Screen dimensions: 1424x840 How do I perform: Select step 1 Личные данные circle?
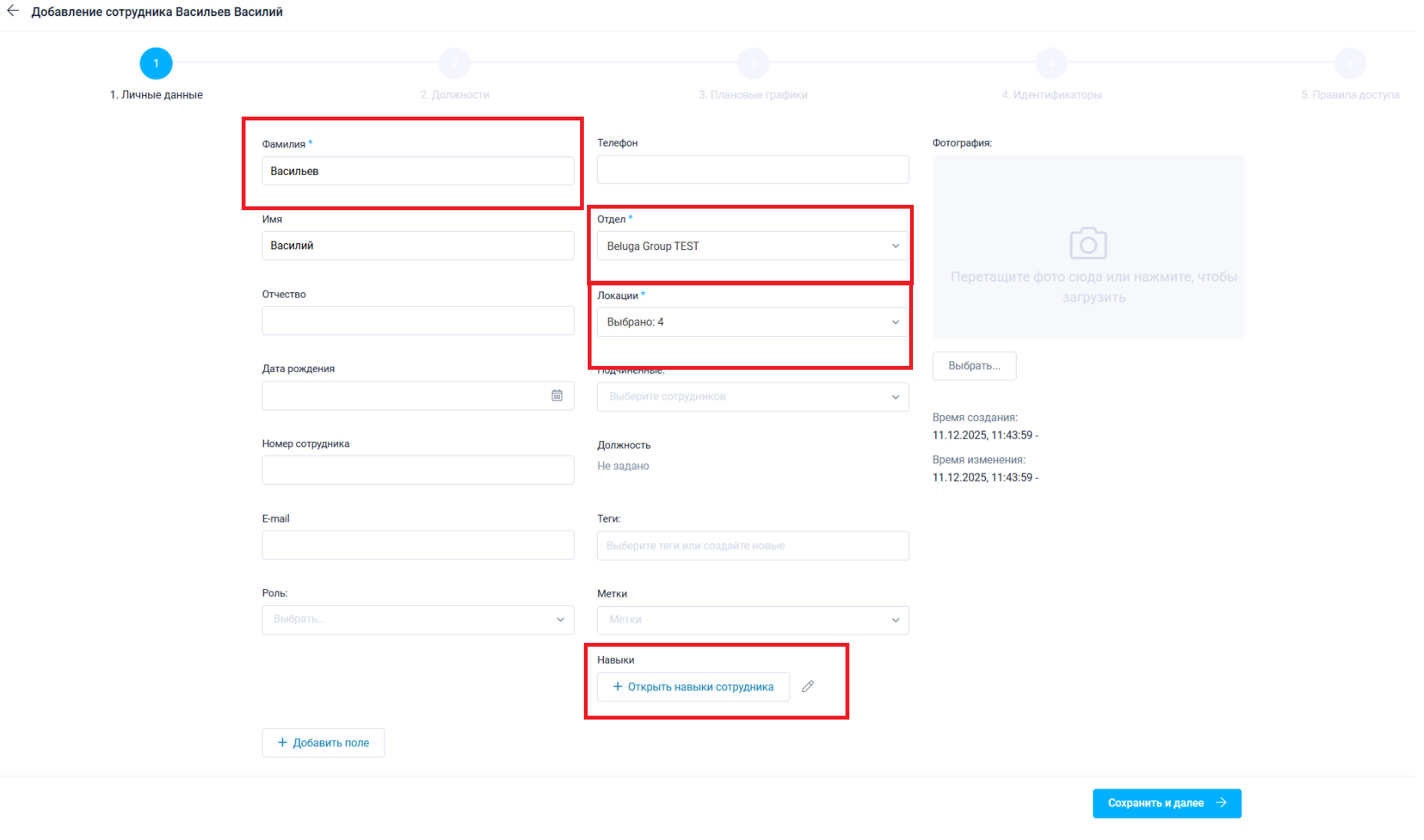point(156,64)
